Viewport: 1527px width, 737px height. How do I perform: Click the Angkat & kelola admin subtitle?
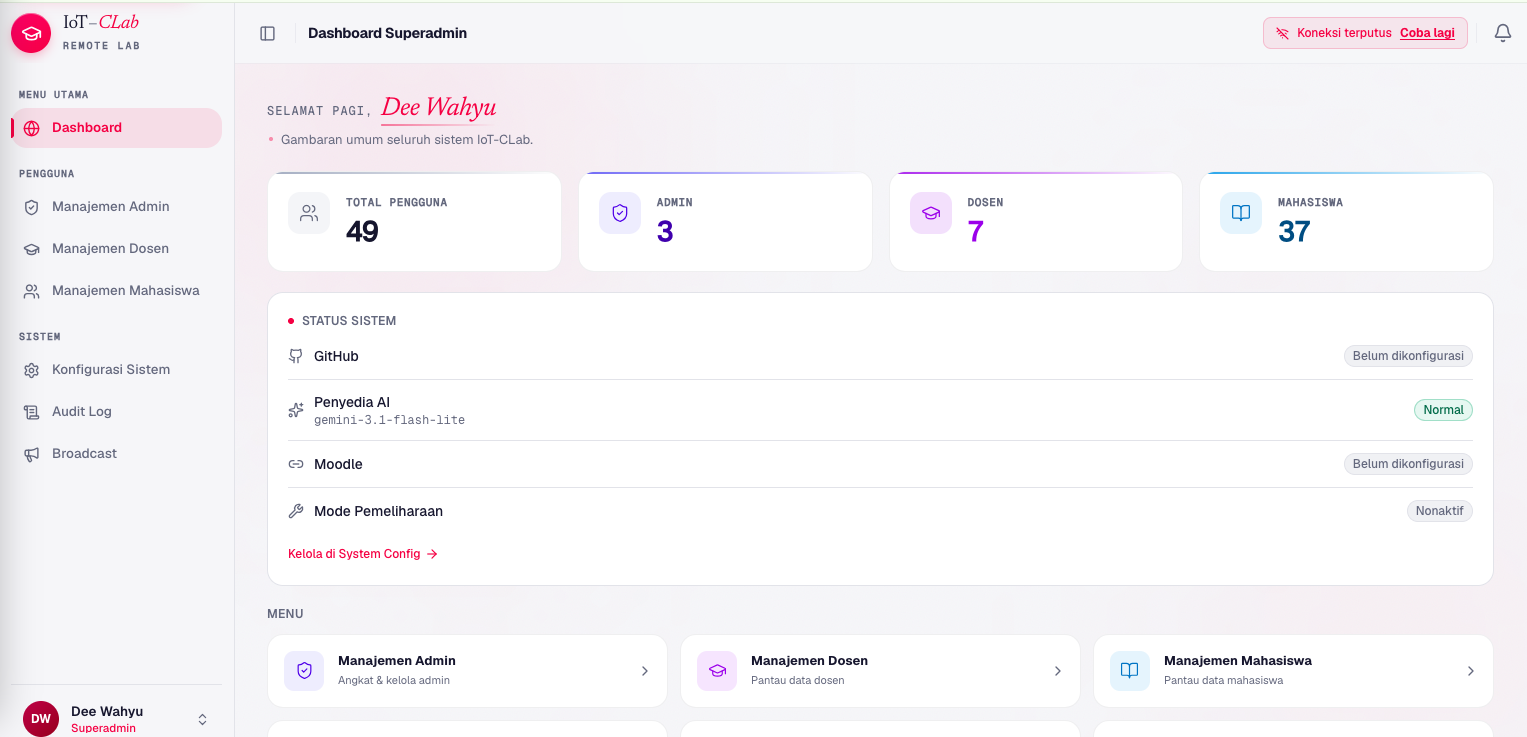394,680
